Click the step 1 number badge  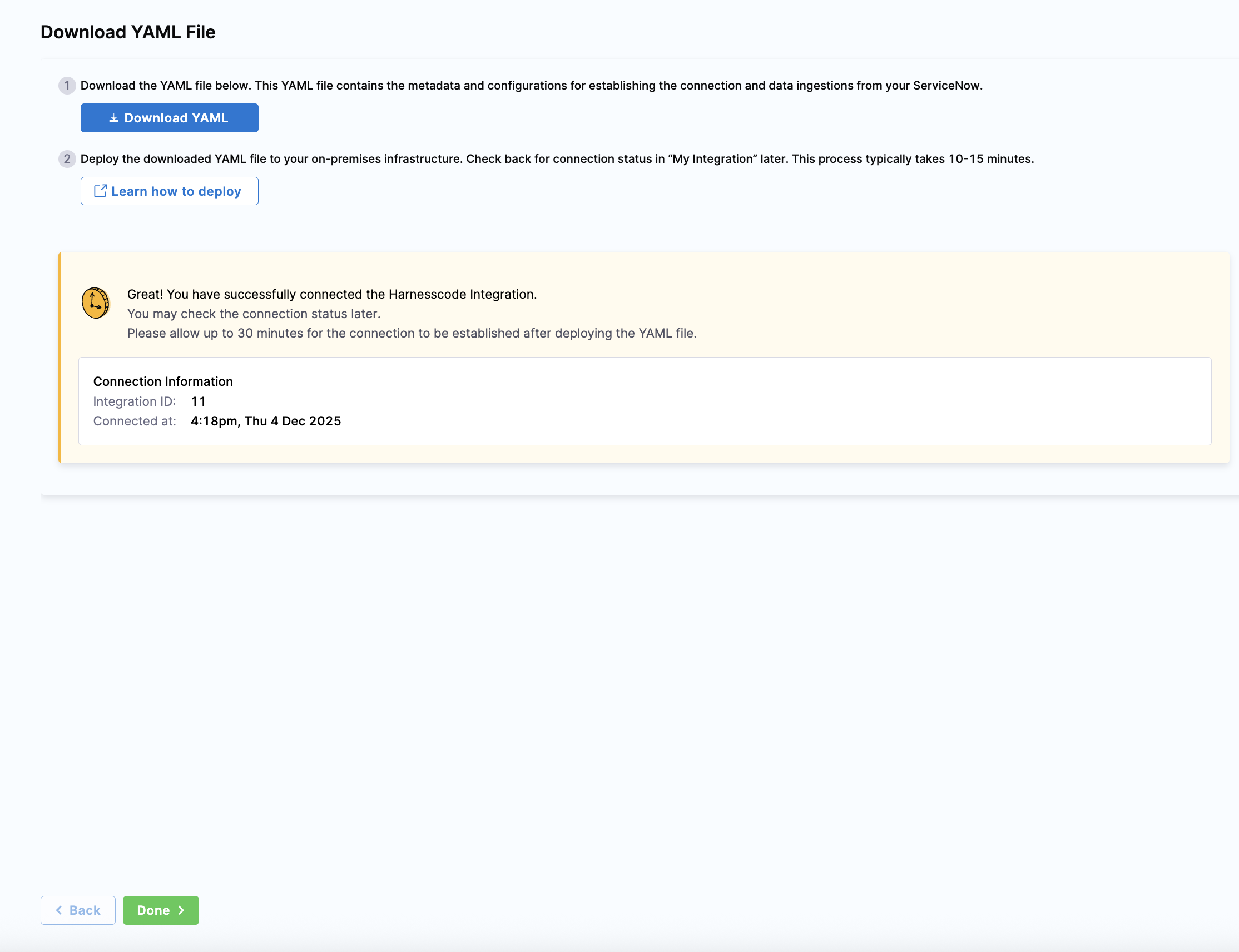(x=67, y=86)
